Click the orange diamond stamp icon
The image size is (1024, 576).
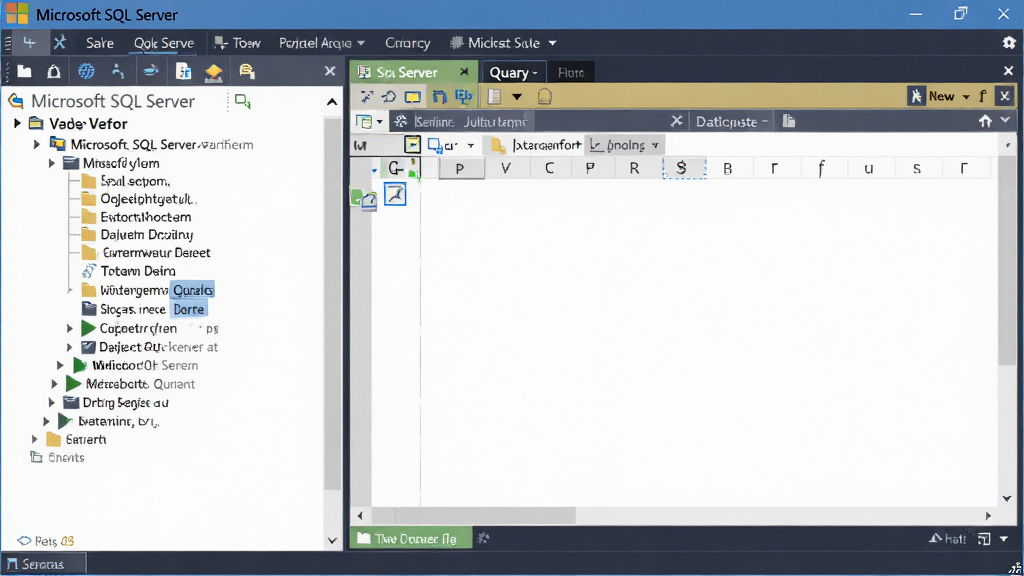coord(214,72)
